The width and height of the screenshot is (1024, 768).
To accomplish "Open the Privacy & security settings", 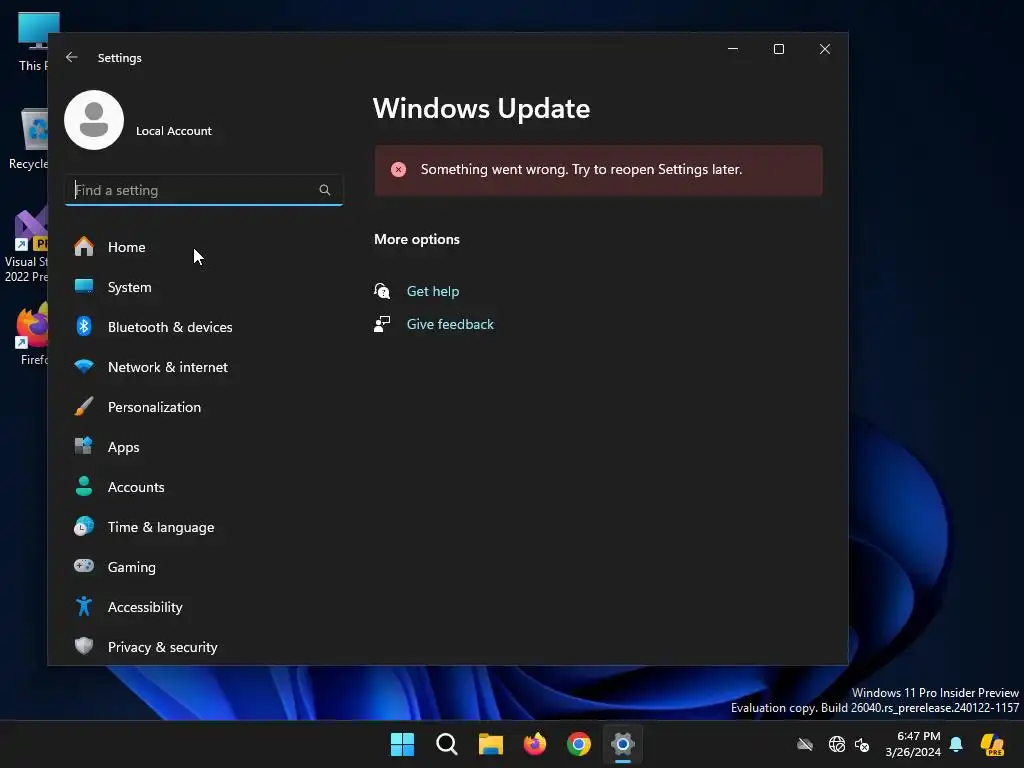I will pos(204,647).
